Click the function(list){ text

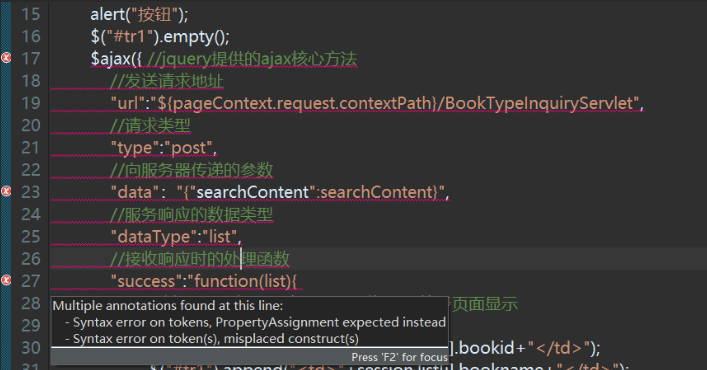(246, 281)
